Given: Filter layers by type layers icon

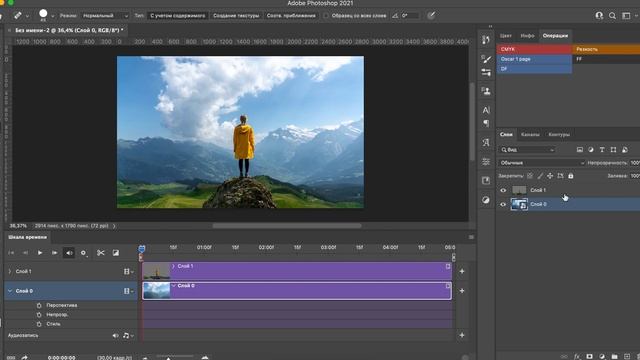Looking at the screenshot, I should coord(602,150).
